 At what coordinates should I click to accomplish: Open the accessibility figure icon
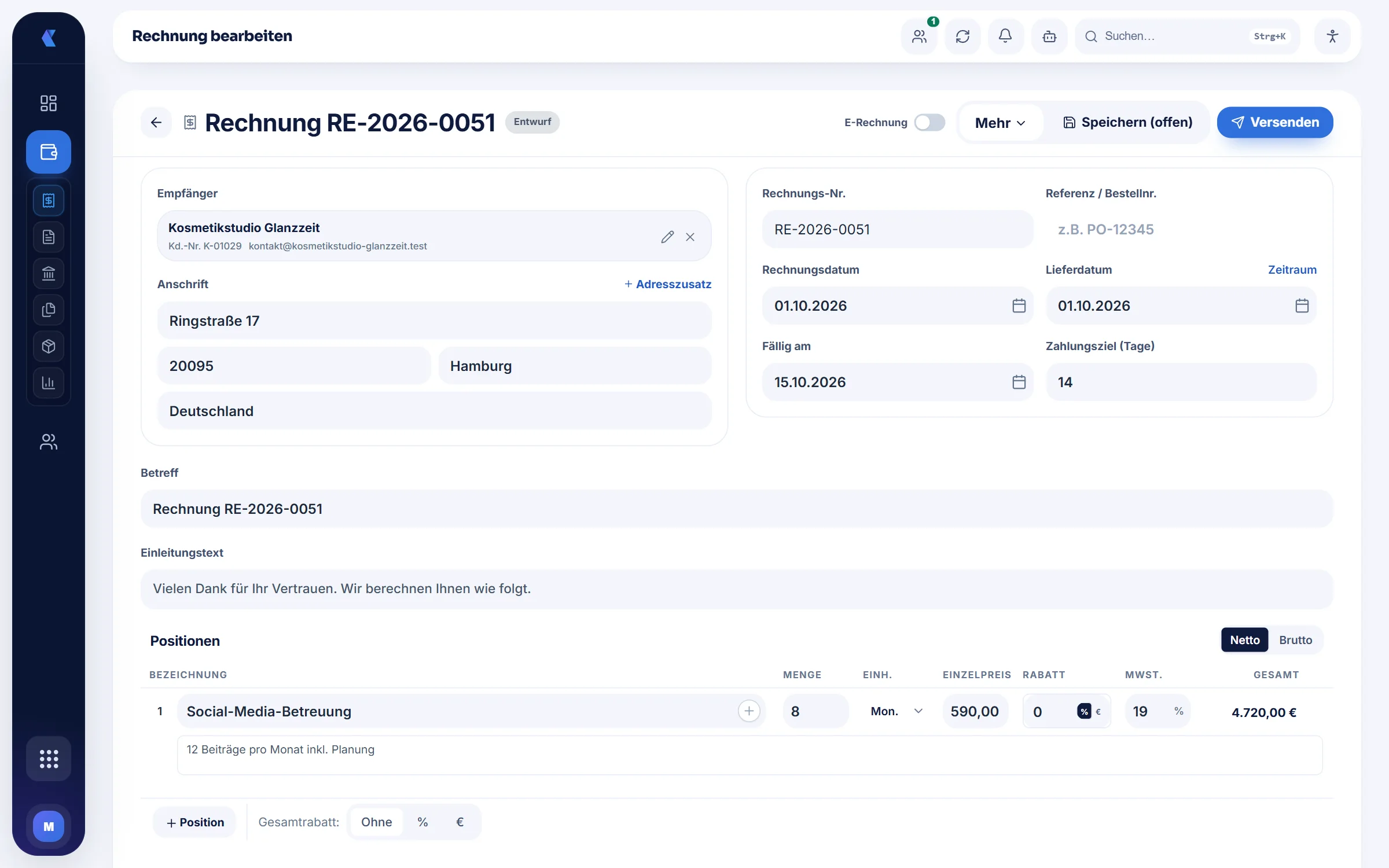point(1332,36)
